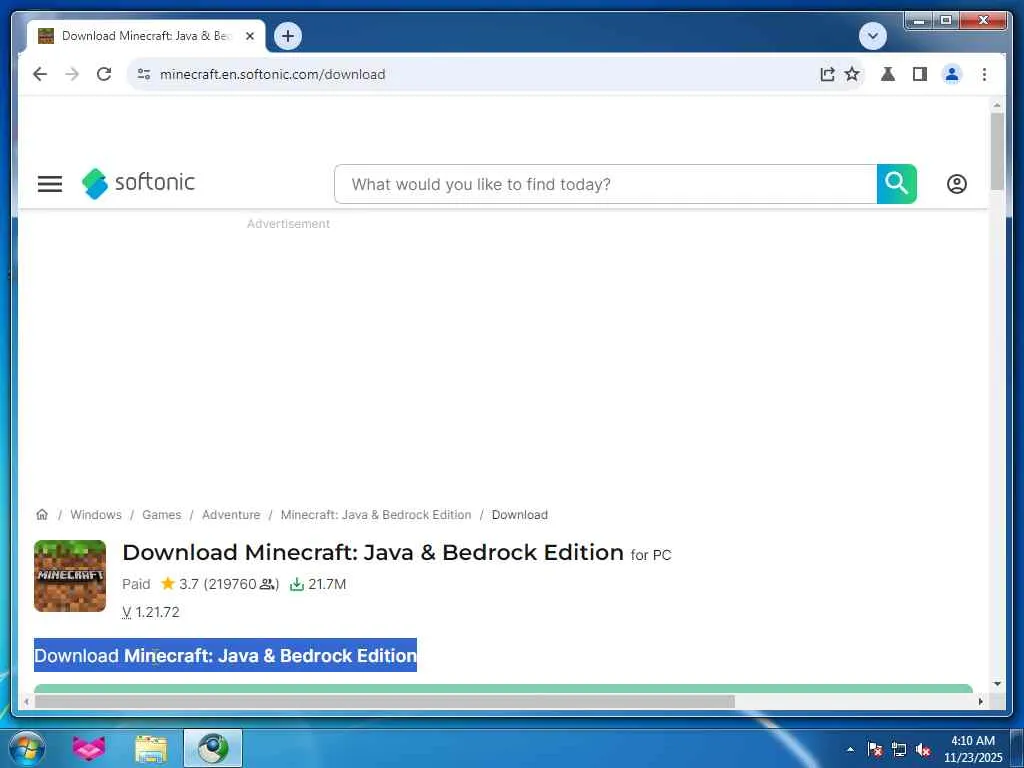Click the green download button strip
1024x768 pixels.
[503, 688]
